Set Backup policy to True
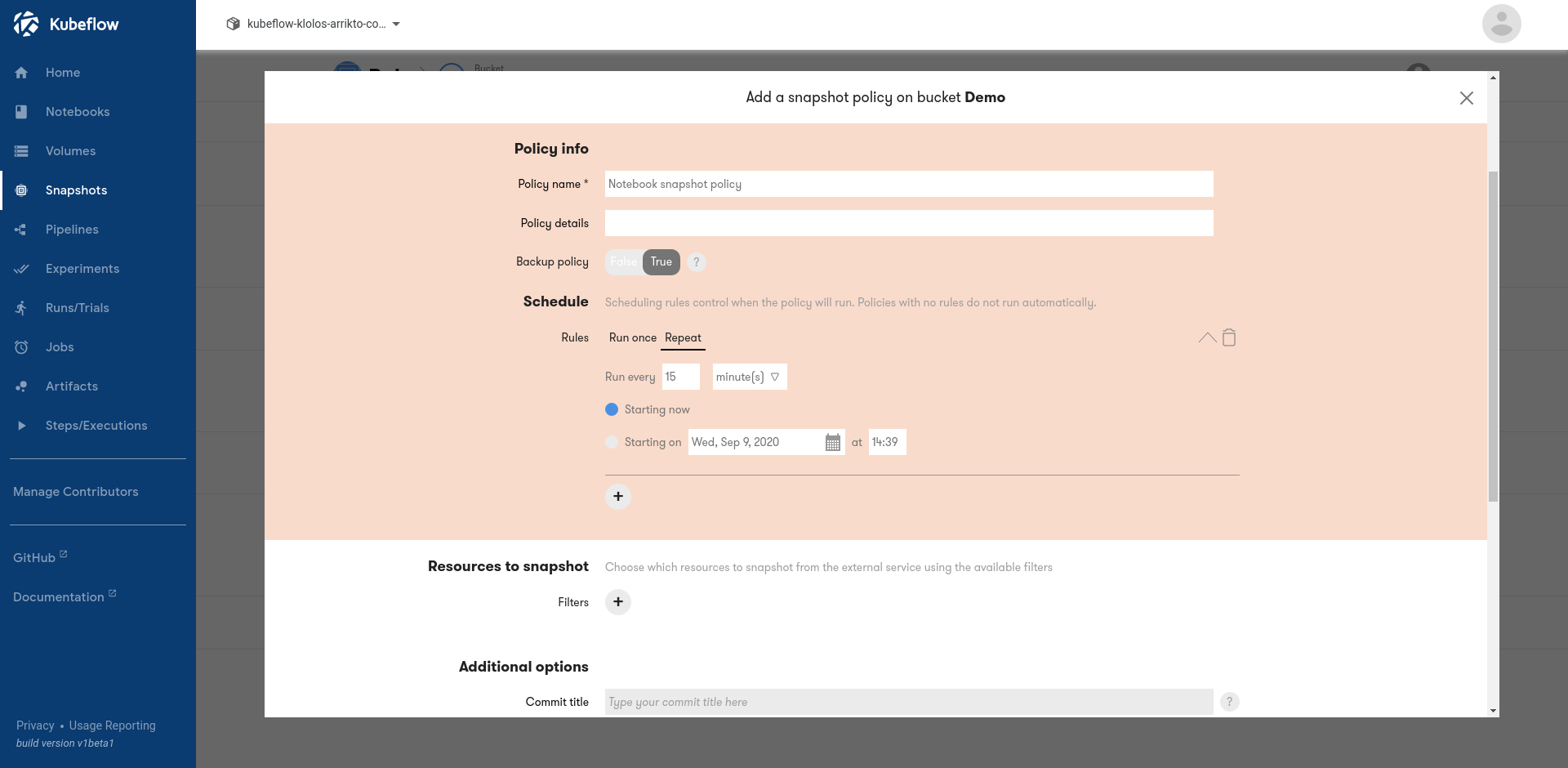1568x768 pixels. 661,262
